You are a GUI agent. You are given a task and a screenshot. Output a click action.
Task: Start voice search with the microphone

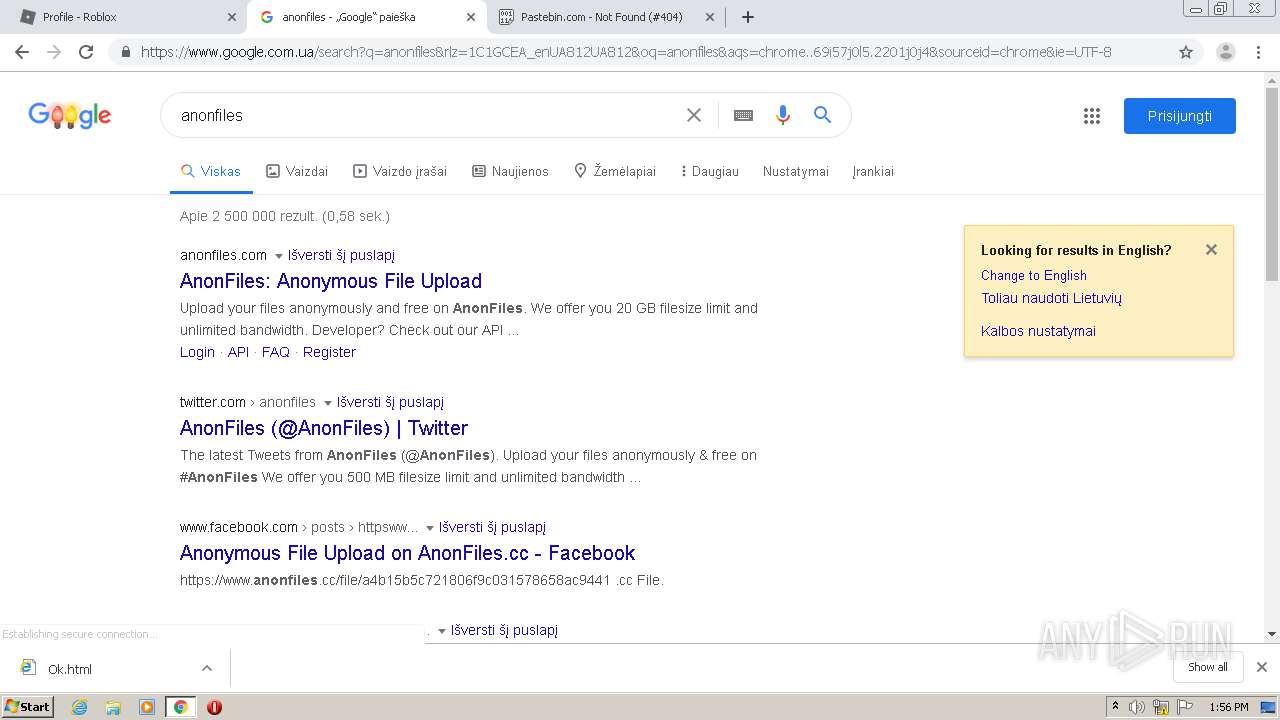(783, 115)
